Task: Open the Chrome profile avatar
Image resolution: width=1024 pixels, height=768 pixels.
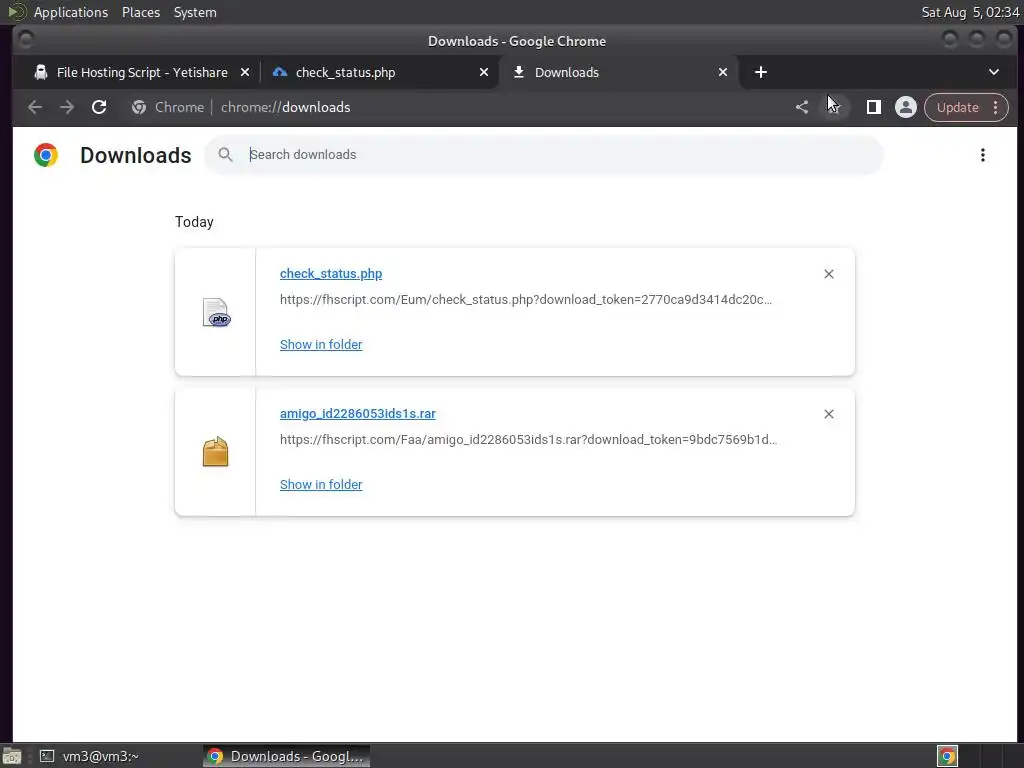Action: (905, 107)
